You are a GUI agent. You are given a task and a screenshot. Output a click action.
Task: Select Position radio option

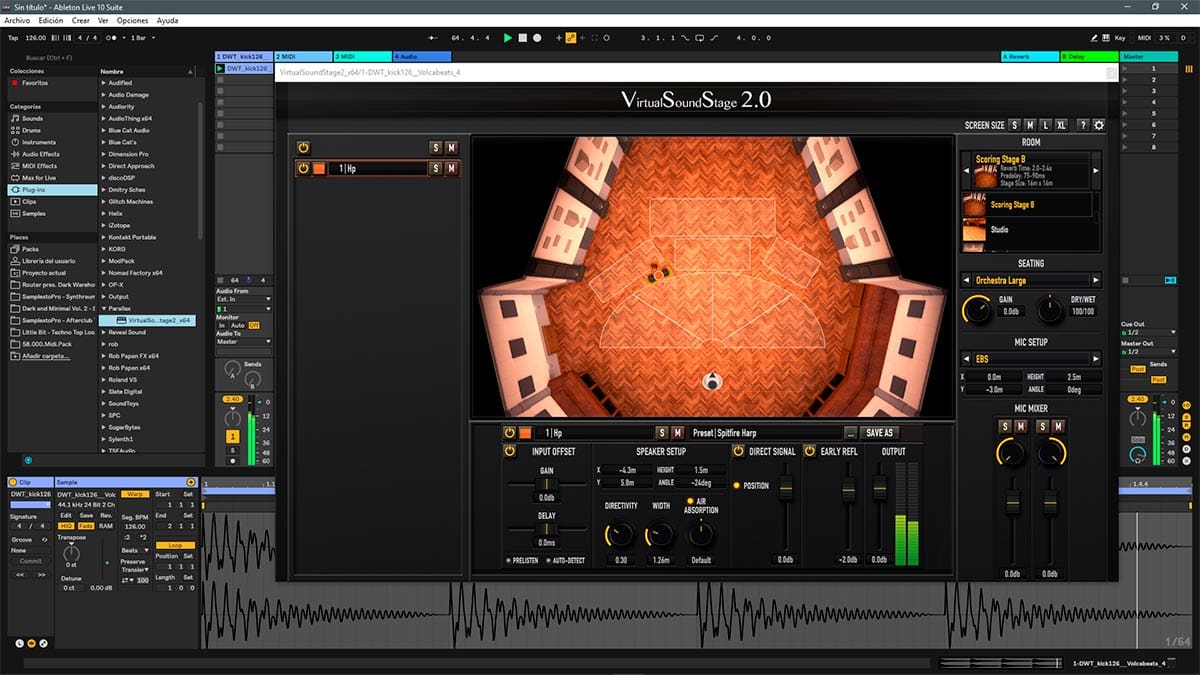pos(737,485)
